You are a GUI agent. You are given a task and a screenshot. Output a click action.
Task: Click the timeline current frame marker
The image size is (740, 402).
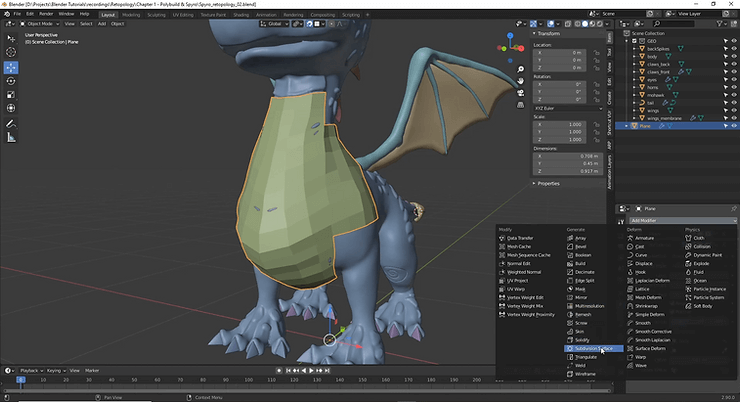[21, 380]
